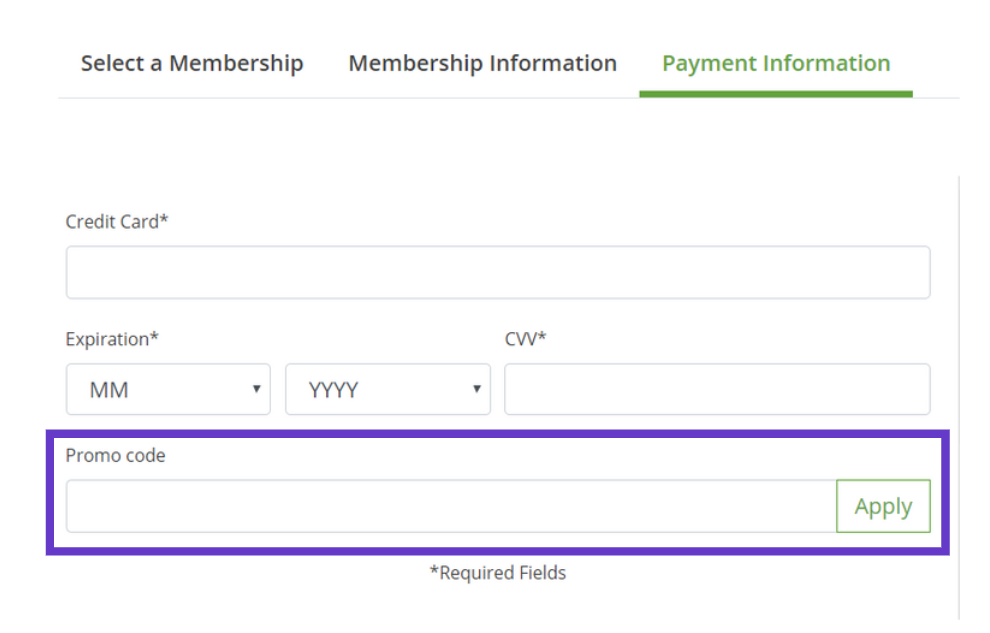Switch to Select a Membership tab

click(191, 63)
